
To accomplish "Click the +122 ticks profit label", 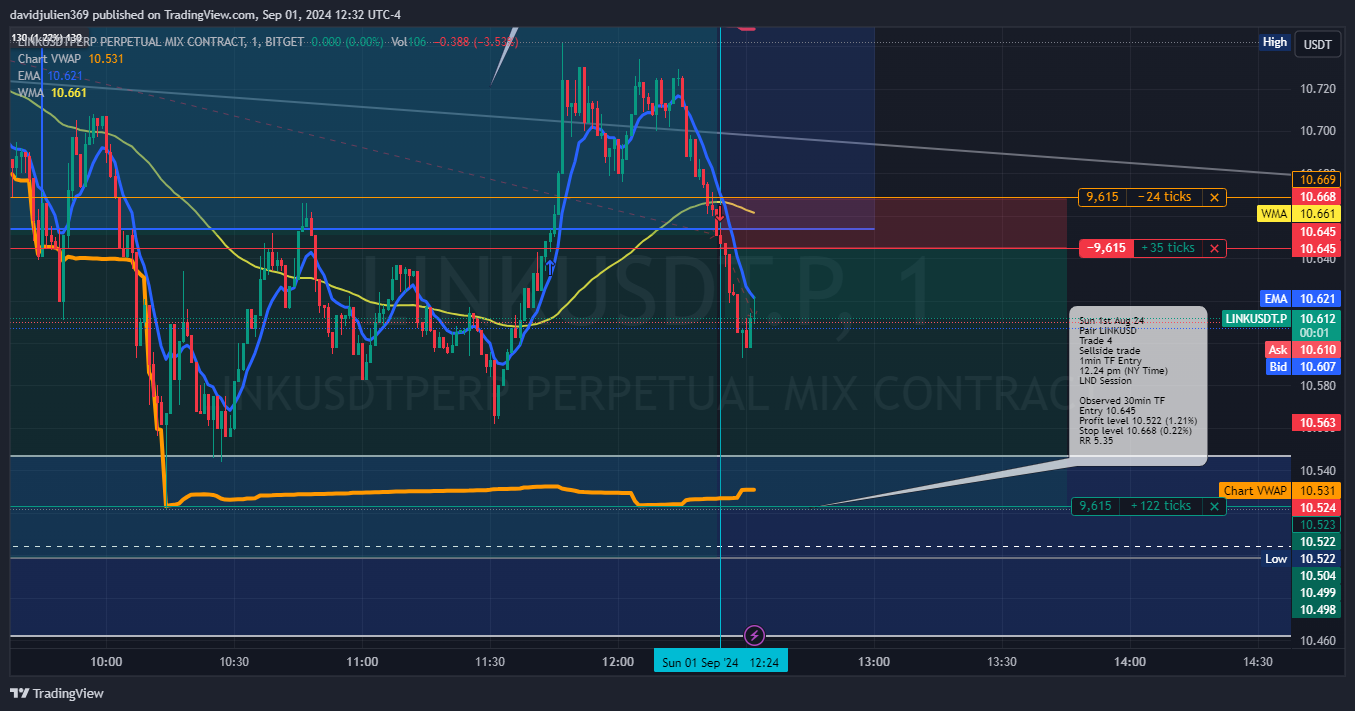I will pos(1161,506).
